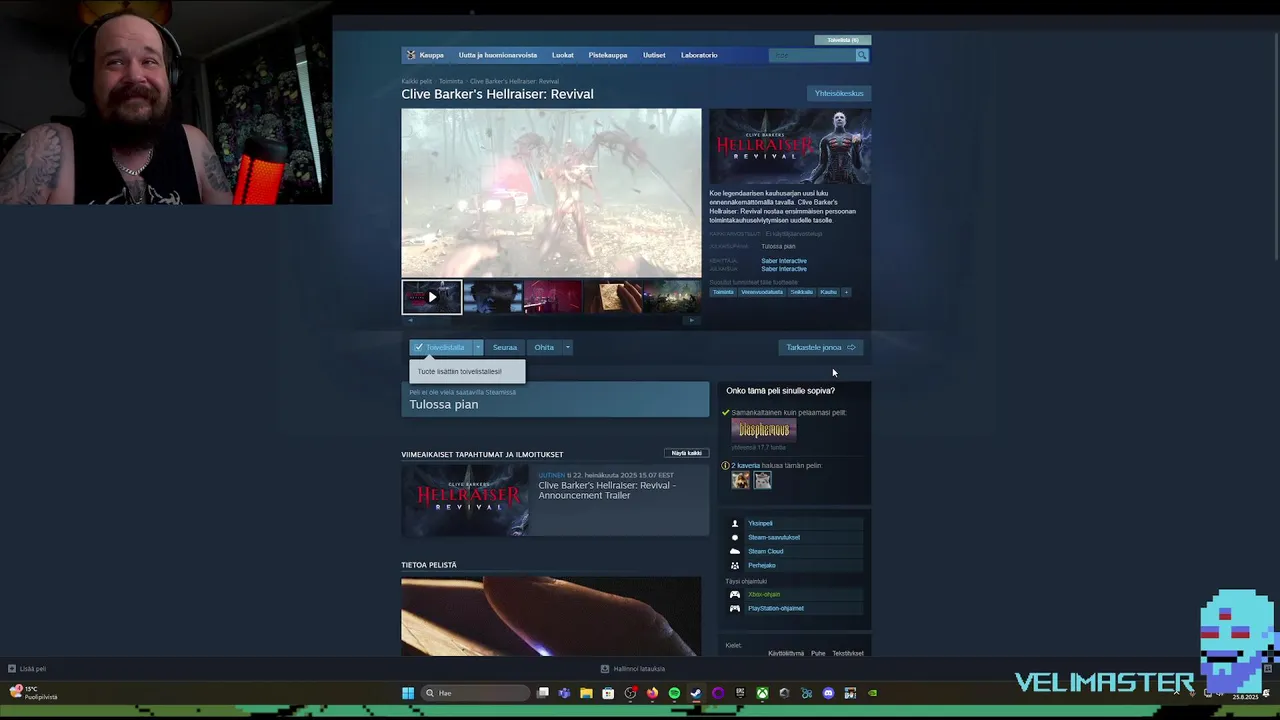The width and height of the screenshot is (1280, 720).
Task: Toggle the Toivelistalla wishlist checkmark button
Action: pos(440,347)
